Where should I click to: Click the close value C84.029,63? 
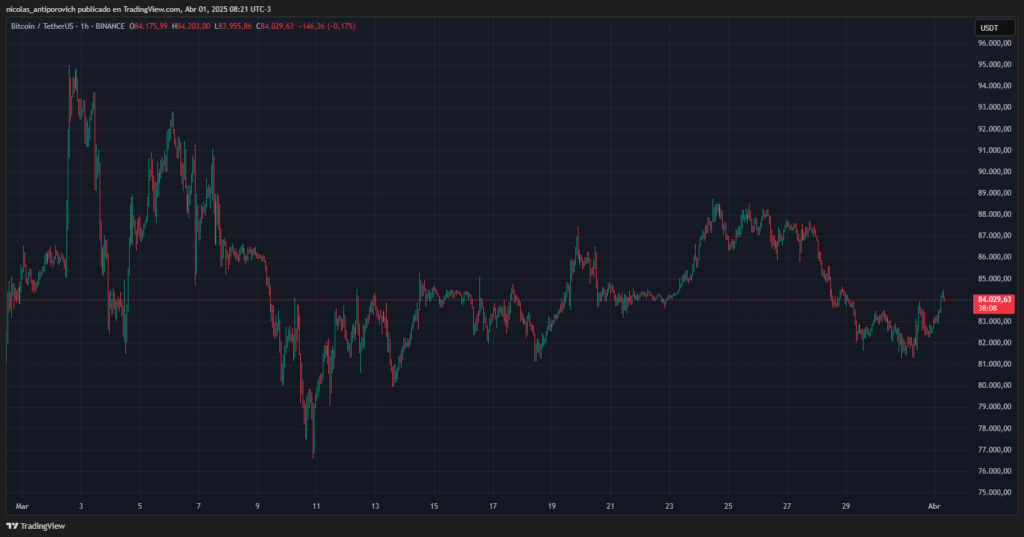click(275, 26)
